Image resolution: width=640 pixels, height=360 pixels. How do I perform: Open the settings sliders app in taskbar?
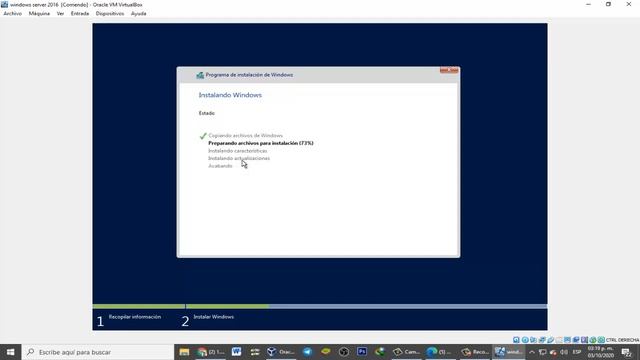tap(255, 352)
